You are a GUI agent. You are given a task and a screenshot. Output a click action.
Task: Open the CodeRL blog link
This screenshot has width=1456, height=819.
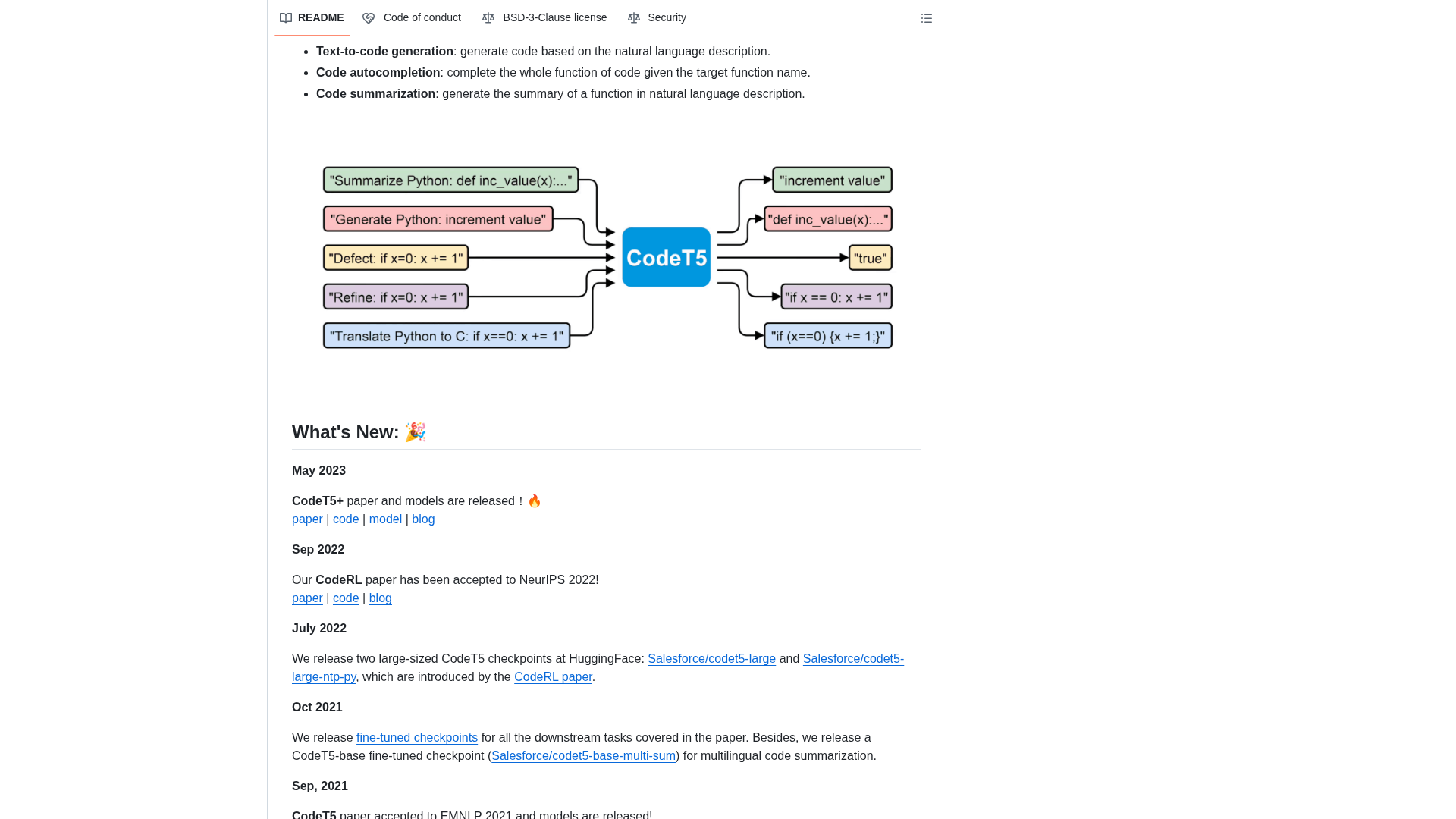380,598
